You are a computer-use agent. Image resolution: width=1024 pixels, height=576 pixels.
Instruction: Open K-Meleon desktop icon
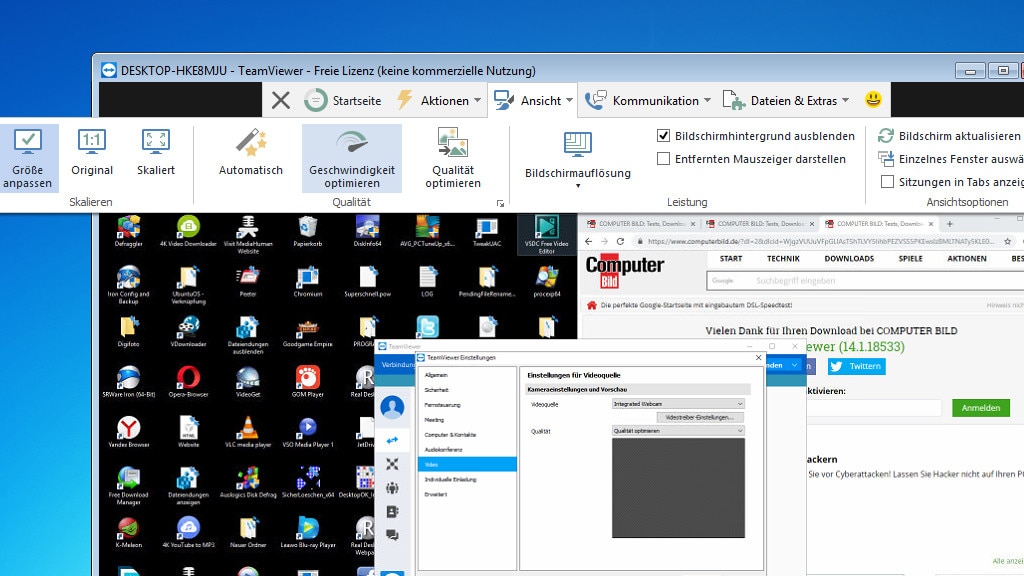[x=129, y=533]
